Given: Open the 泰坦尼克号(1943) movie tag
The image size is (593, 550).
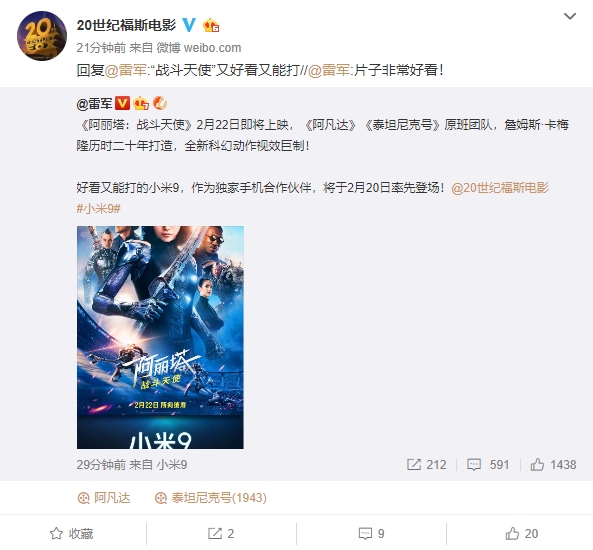Looking at the screenshot, I should (211, 498).
